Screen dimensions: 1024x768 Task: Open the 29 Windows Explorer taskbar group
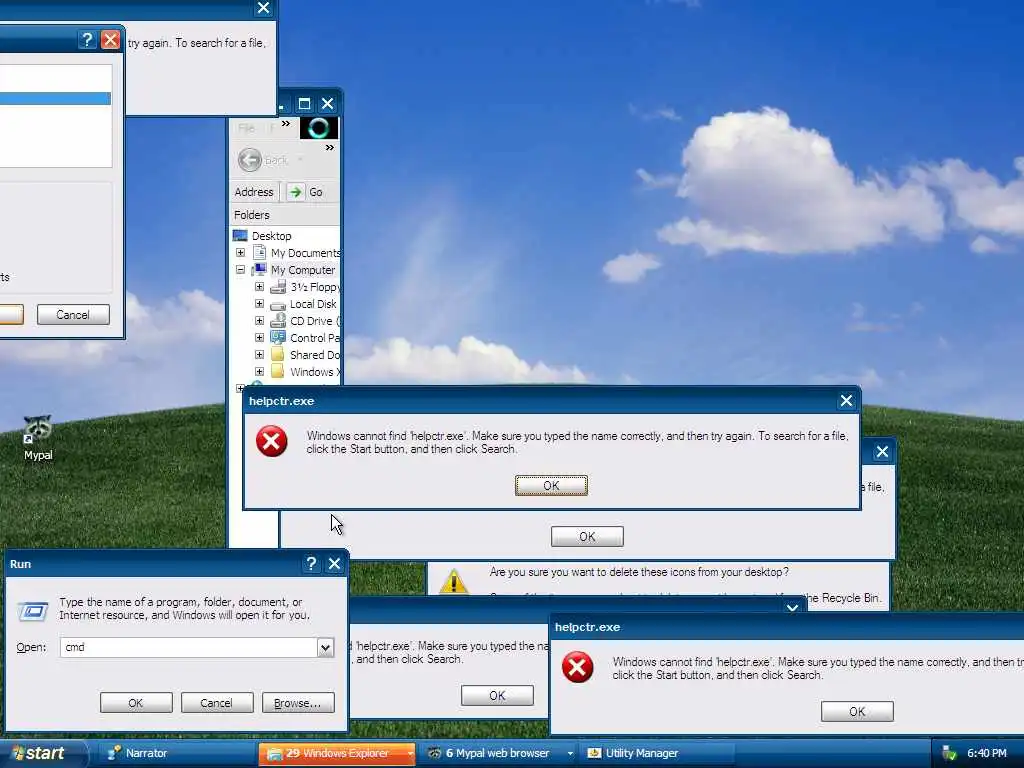pos(337,754)
